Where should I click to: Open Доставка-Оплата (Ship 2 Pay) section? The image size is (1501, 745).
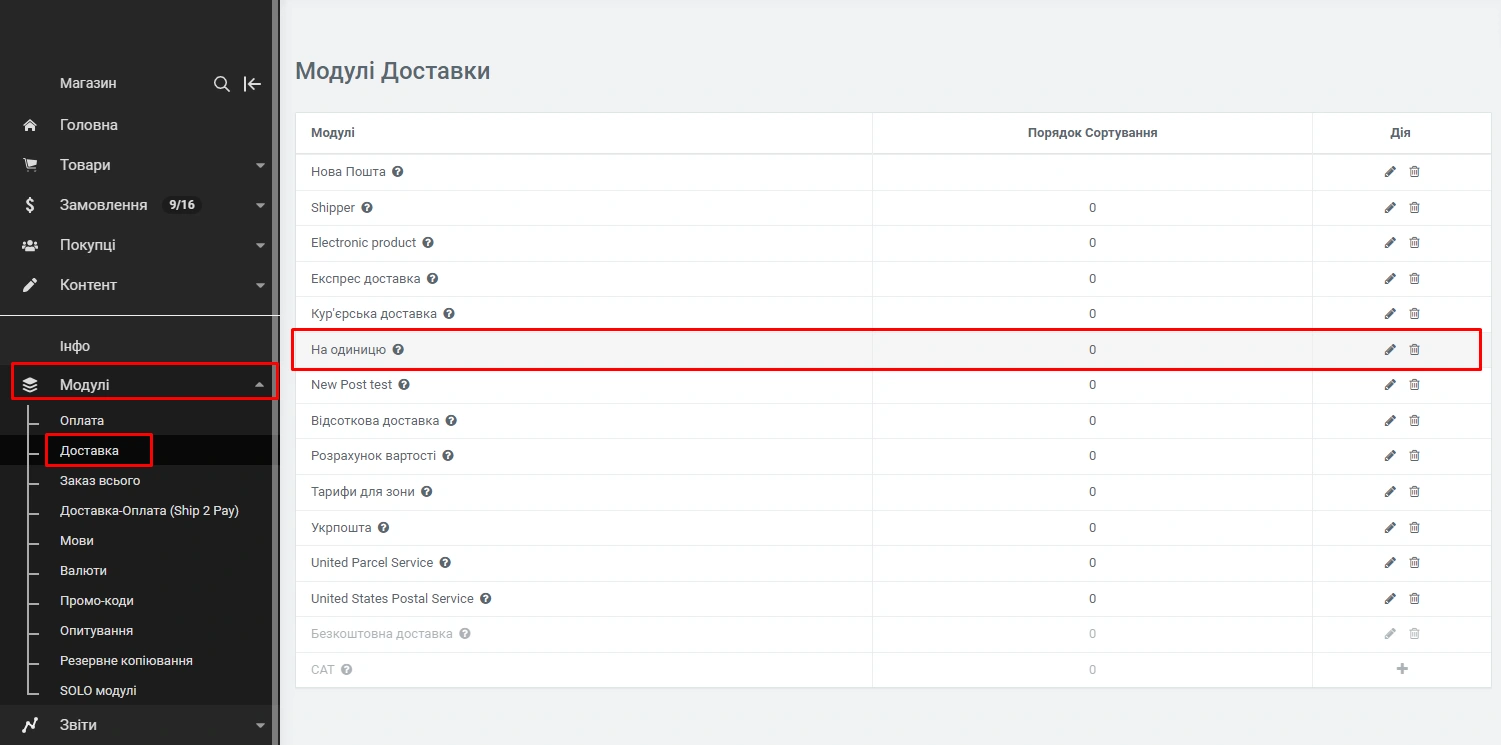149,511
